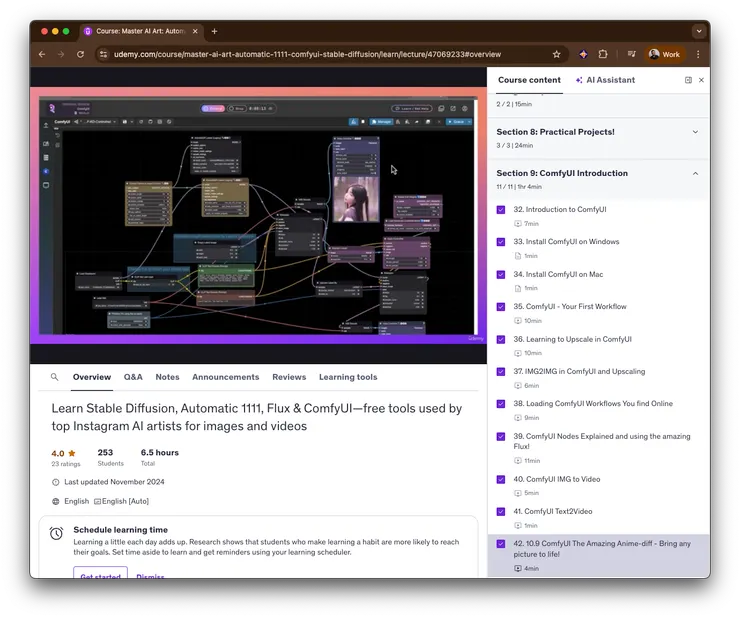Click the search icon beside the Overview tab
Viewport: 740px width, 618px height.
(54, 377)
